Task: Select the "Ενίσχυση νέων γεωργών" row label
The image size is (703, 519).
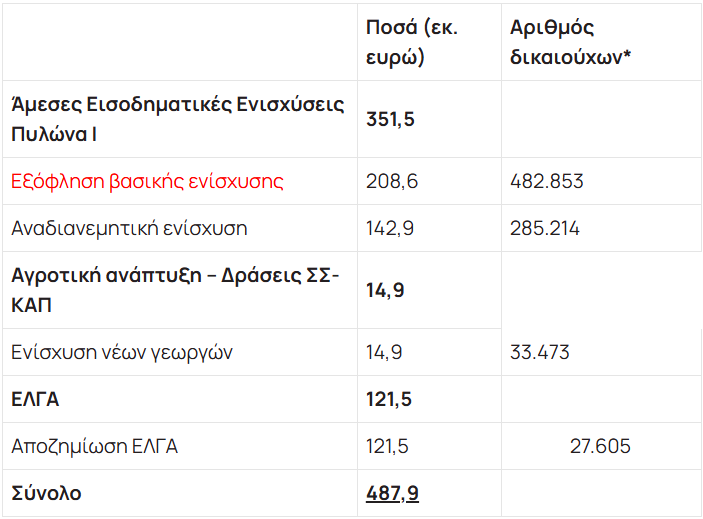Action: click(x=122, y=353)
